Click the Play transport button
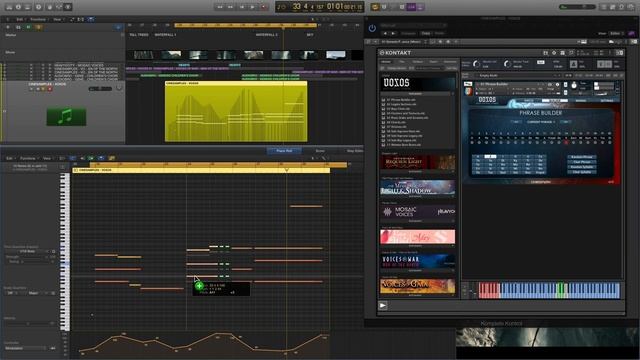The width and height of the screenshot is (640, 360). [x=253, y=7]
